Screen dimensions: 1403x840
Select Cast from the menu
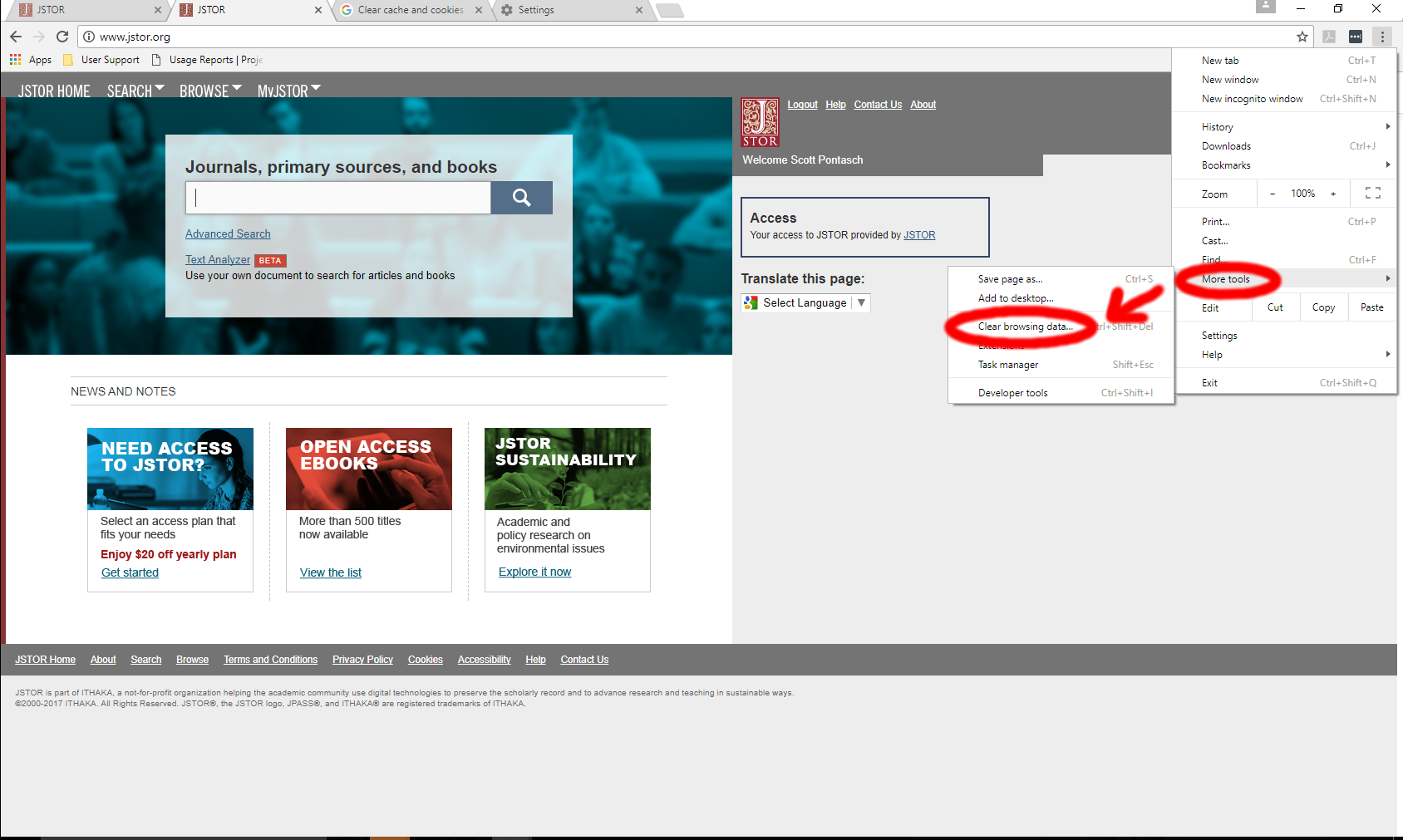point(1285,241)
